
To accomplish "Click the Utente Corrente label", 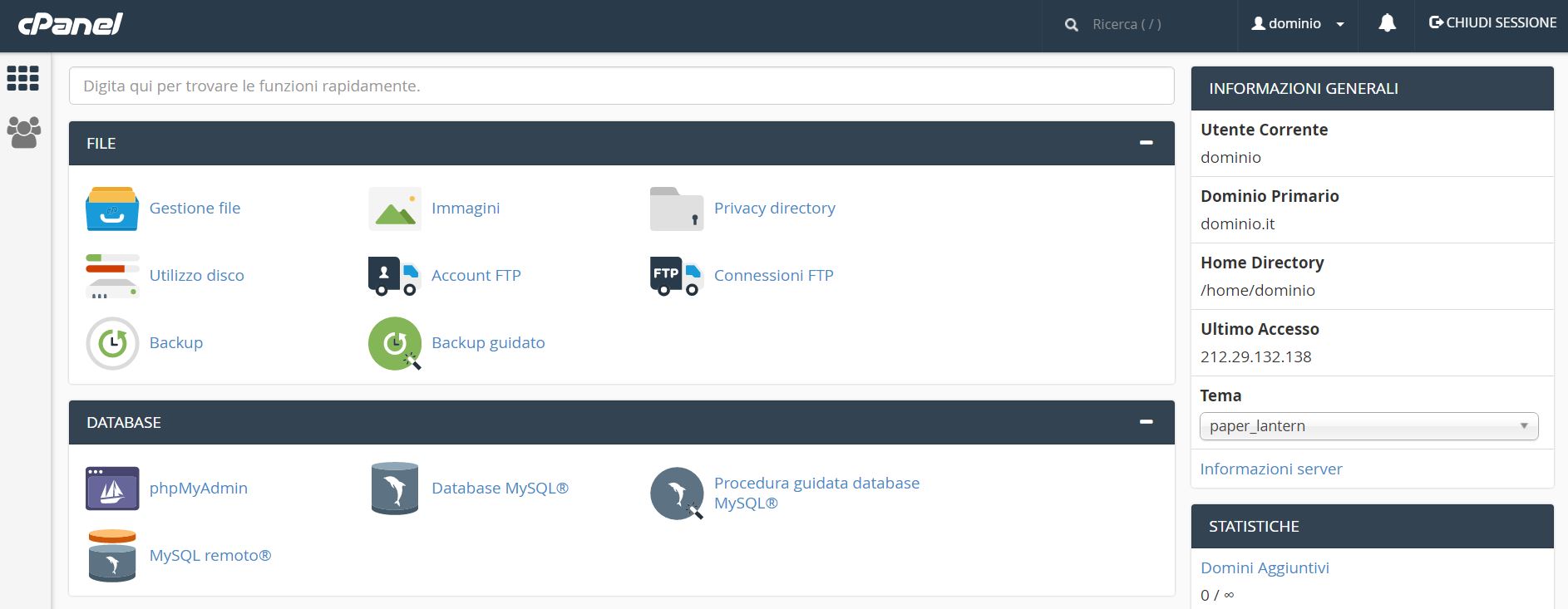I will pos(1265,130).
